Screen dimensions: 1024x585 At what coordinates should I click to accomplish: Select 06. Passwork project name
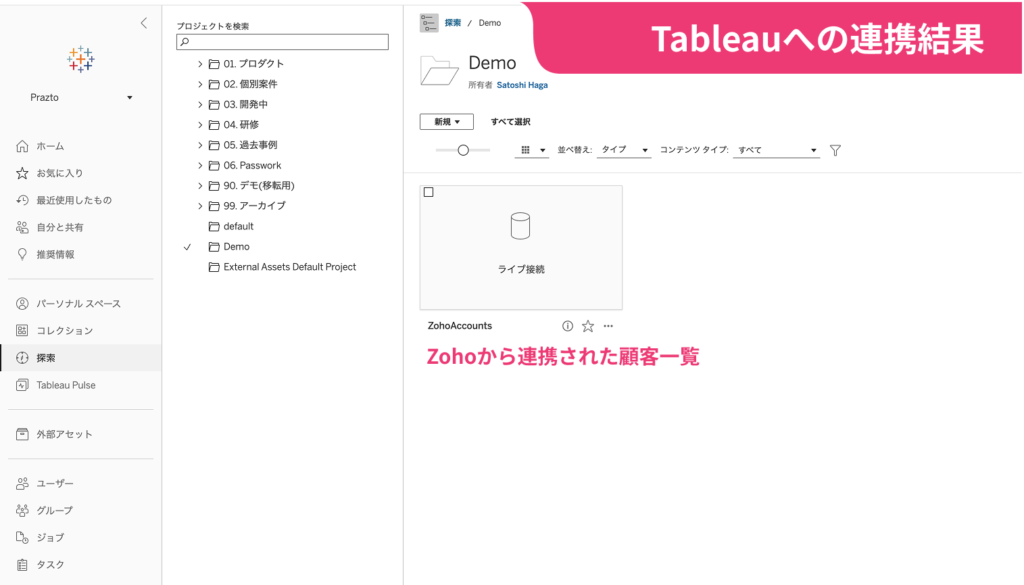tap(252, 166)
